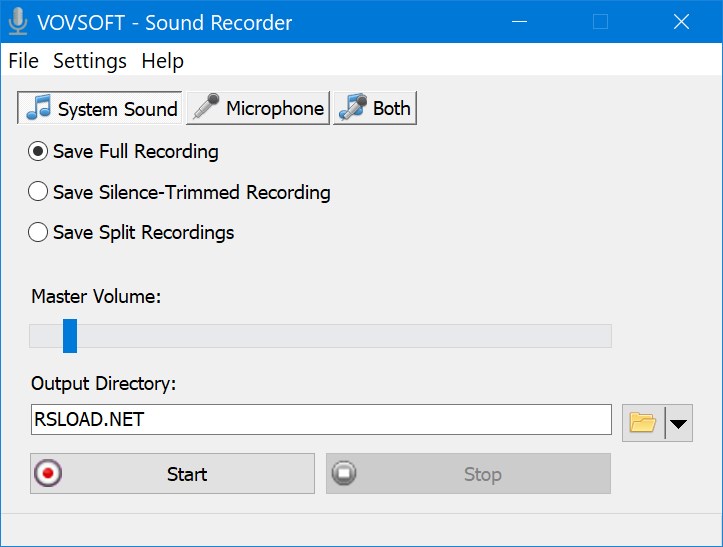This screenshot has height=547, width=723.
Task: Click the microphone app icon in title bar
Action: pos(17,21)
